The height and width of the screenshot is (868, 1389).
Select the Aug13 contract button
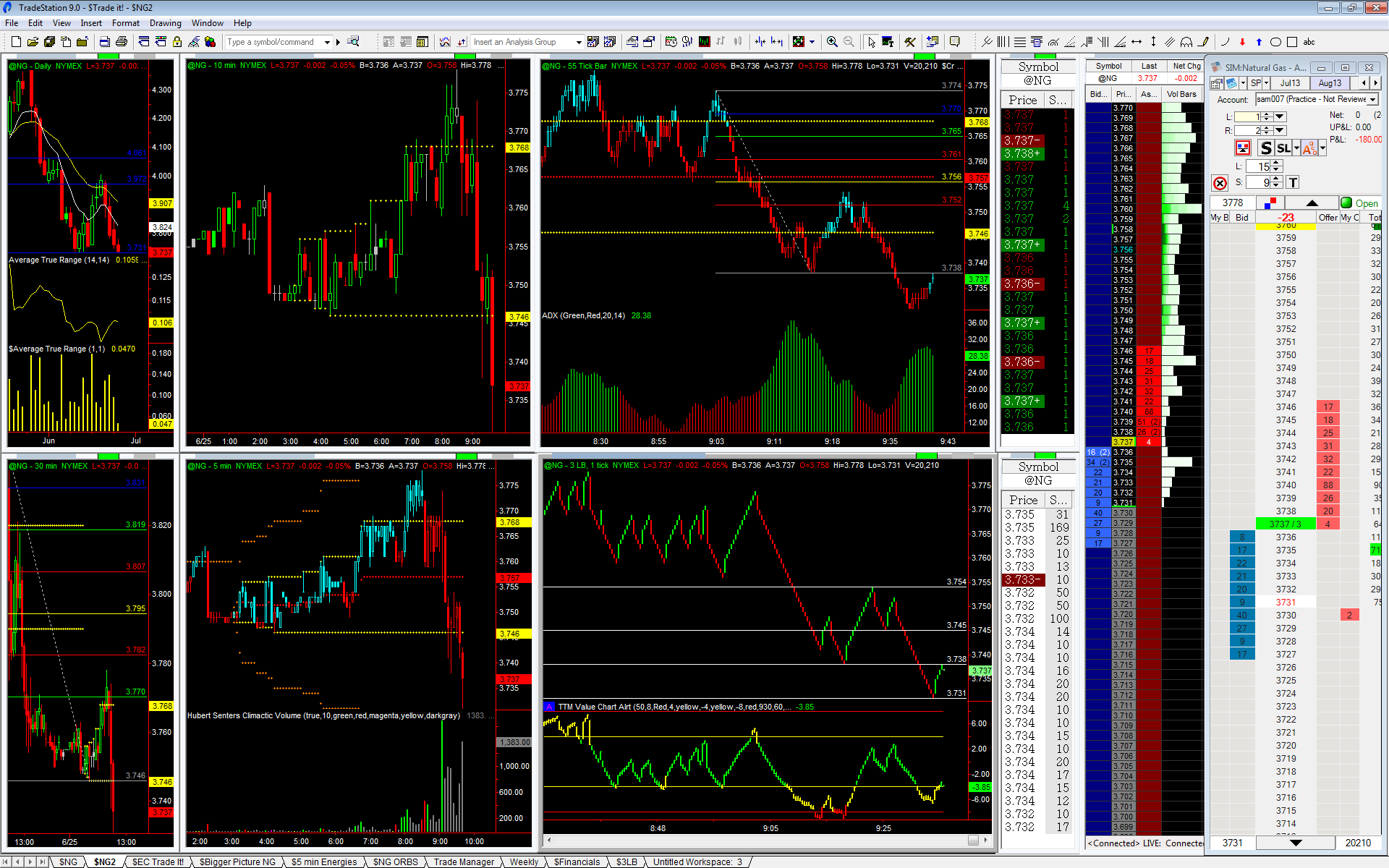tap(1330, 83)
